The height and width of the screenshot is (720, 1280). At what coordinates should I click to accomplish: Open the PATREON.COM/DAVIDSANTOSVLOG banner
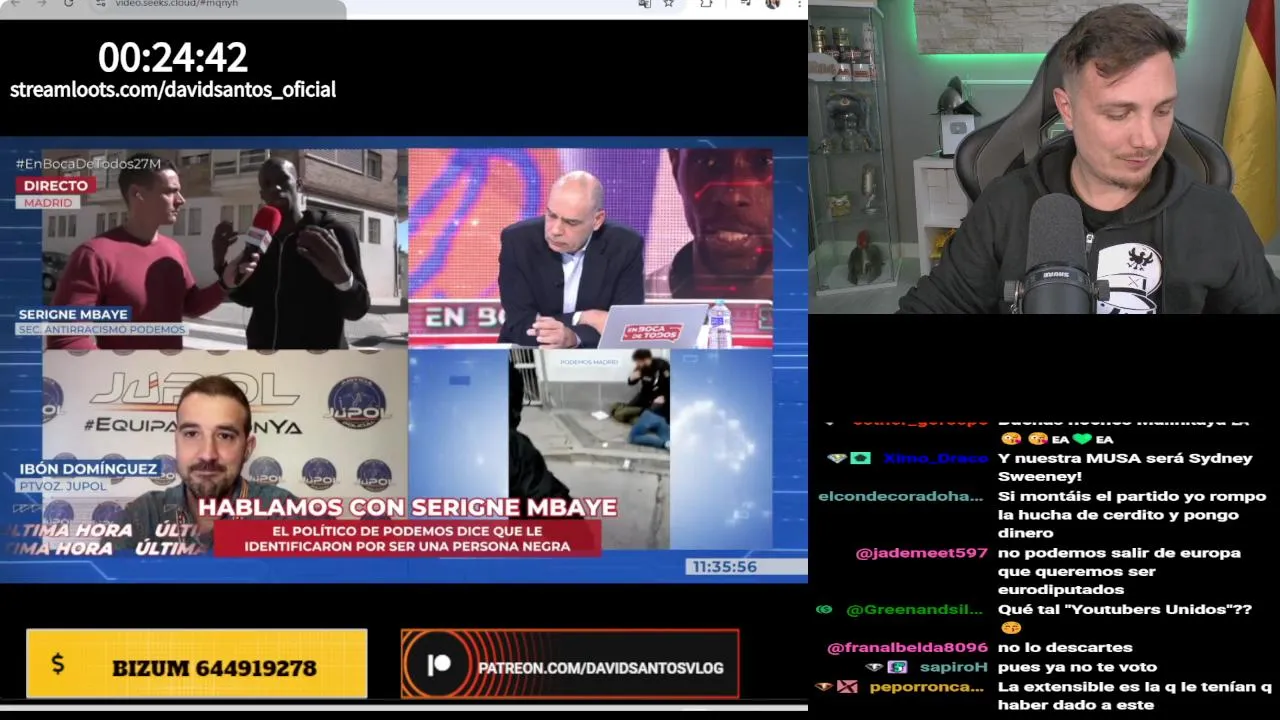click(x=570, y=664)
